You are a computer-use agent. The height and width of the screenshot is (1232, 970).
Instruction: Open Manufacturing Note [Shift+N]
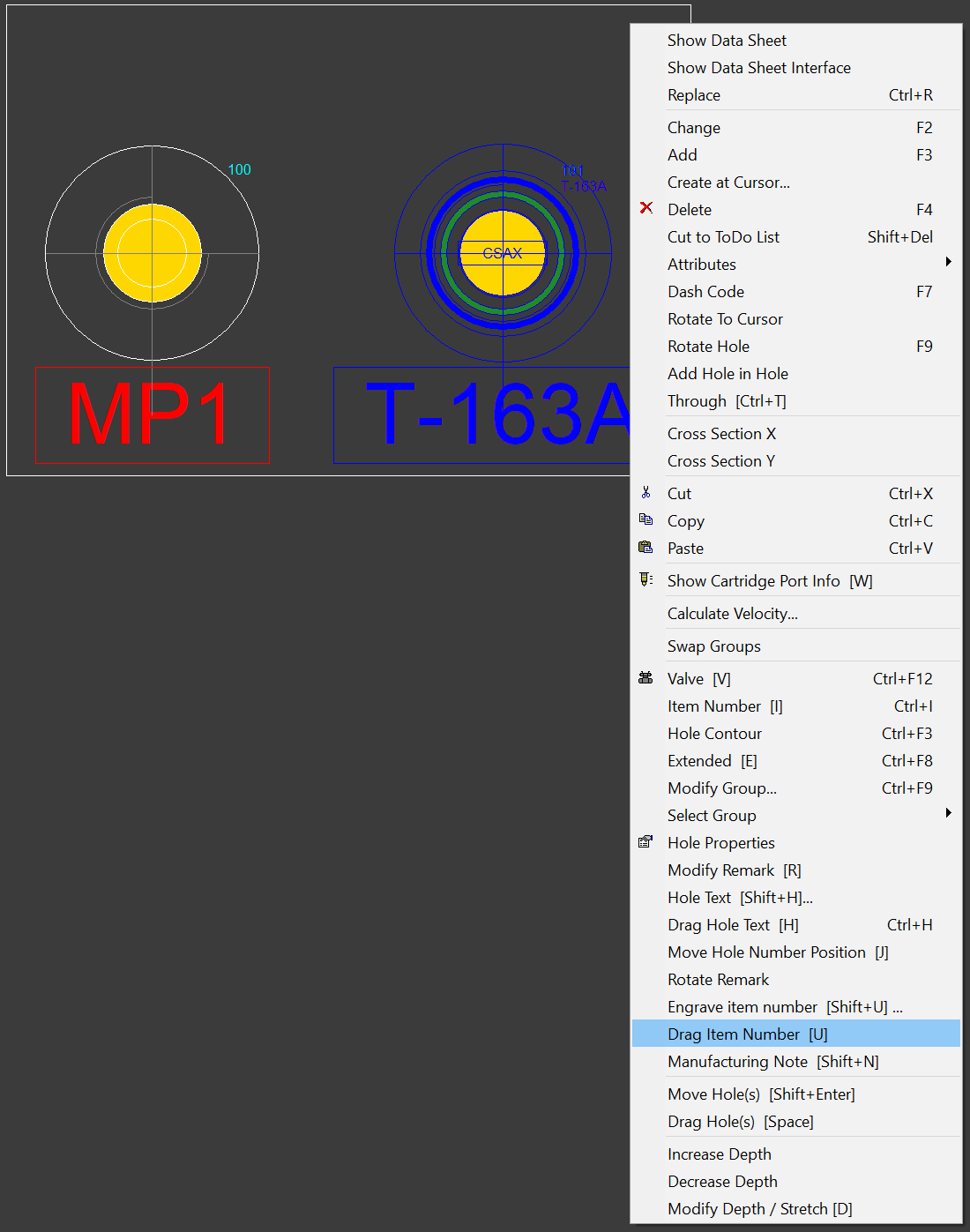pyautogui.click(x=796, y=1062)
